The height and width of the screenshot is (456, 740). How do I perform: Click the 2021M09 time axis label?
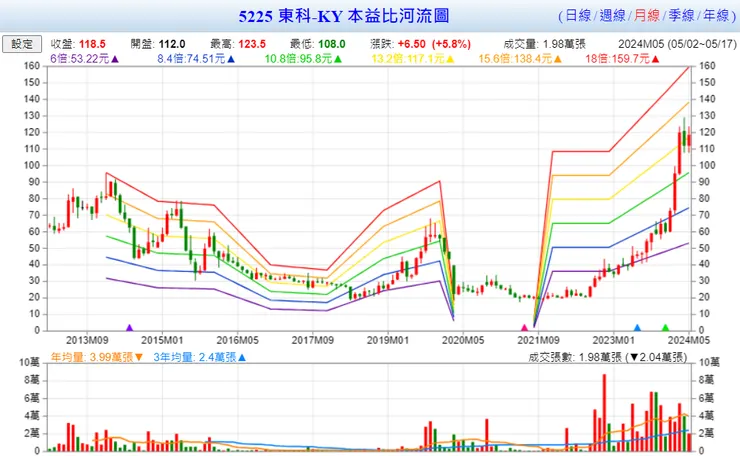pyautogui.click(x=538, y=340)
